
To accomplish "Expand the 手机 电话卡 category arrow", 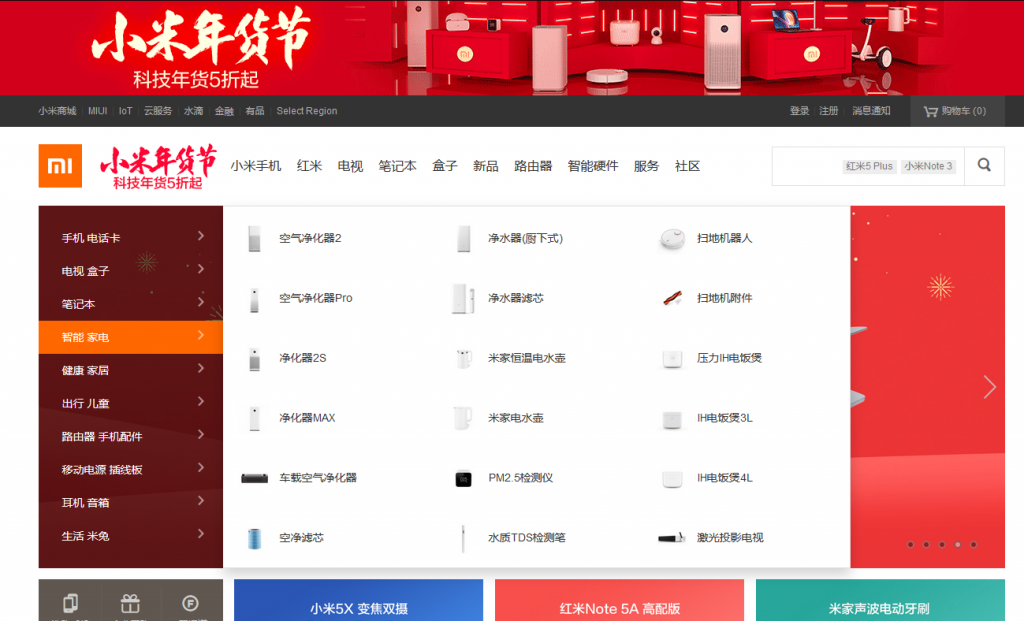I will [201, 236].
